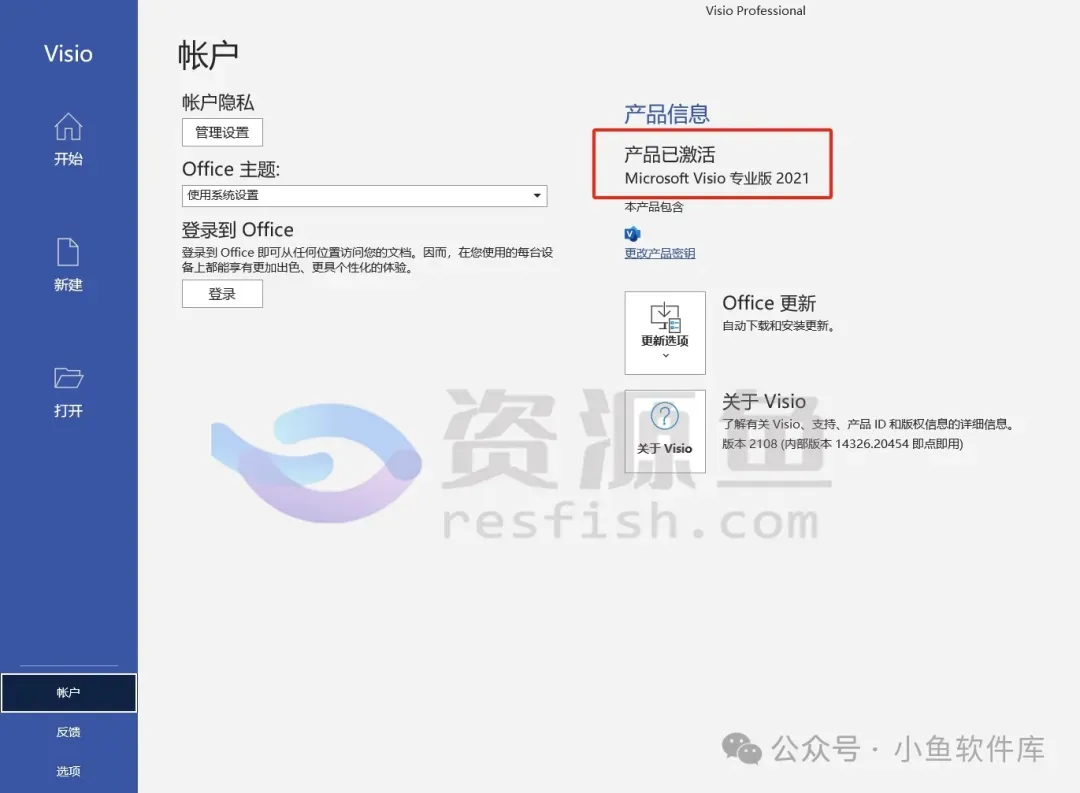Open the Office 主题 combo box
This screenshot has height=793, width=1080.
point(364,196)
